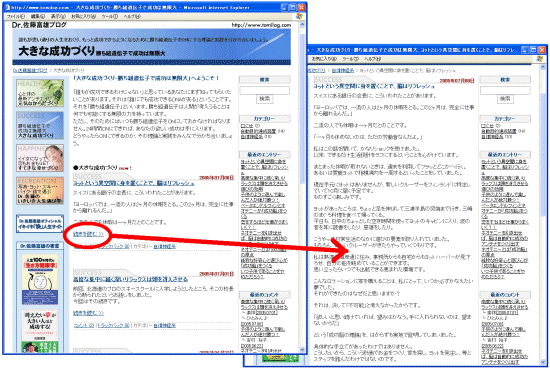The height and width of the screenshot is (368, 550).
Task: Open the RECREATION banner in left sidebar
Action: click(40, 190)
